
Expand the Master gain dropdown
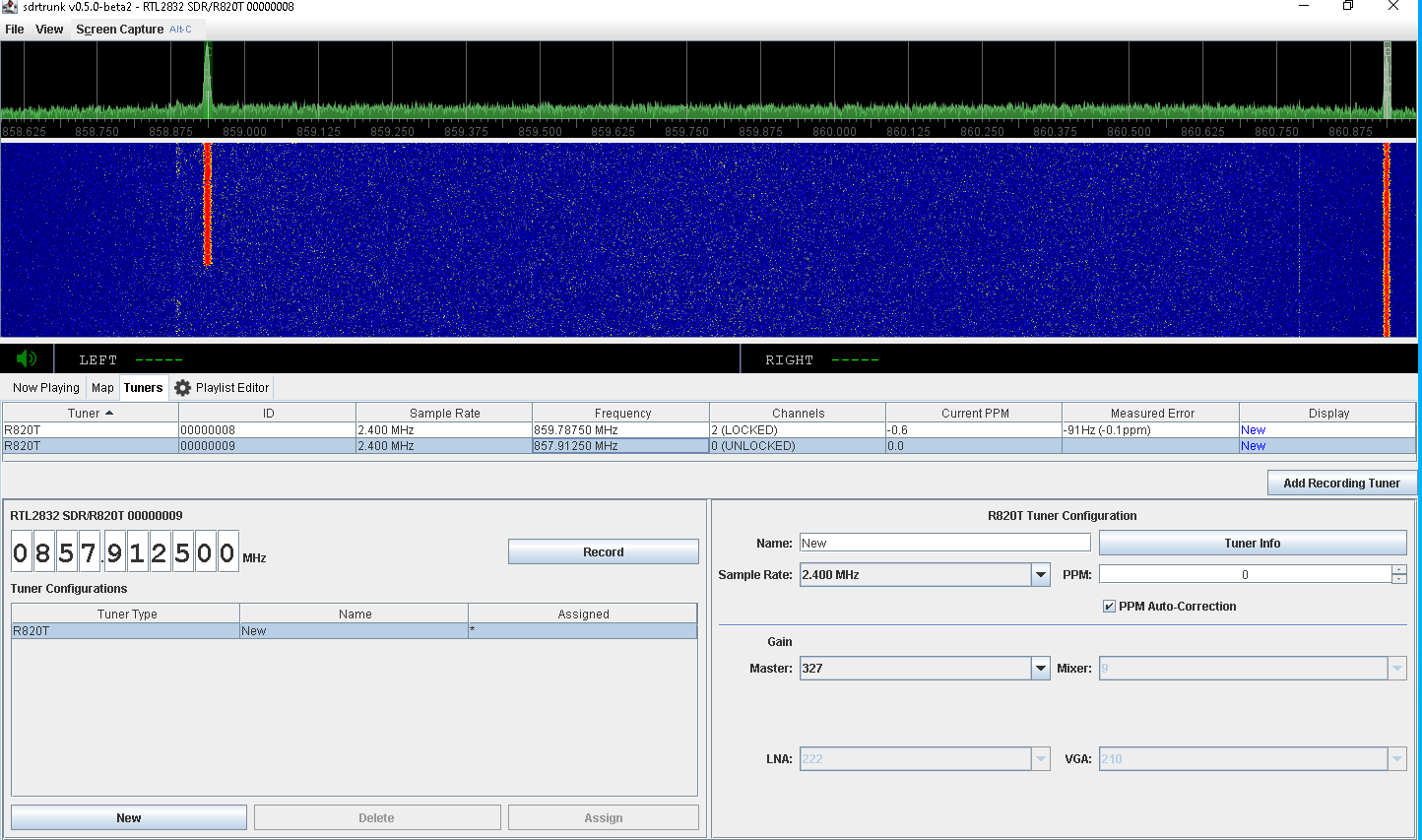point(1041,668)
